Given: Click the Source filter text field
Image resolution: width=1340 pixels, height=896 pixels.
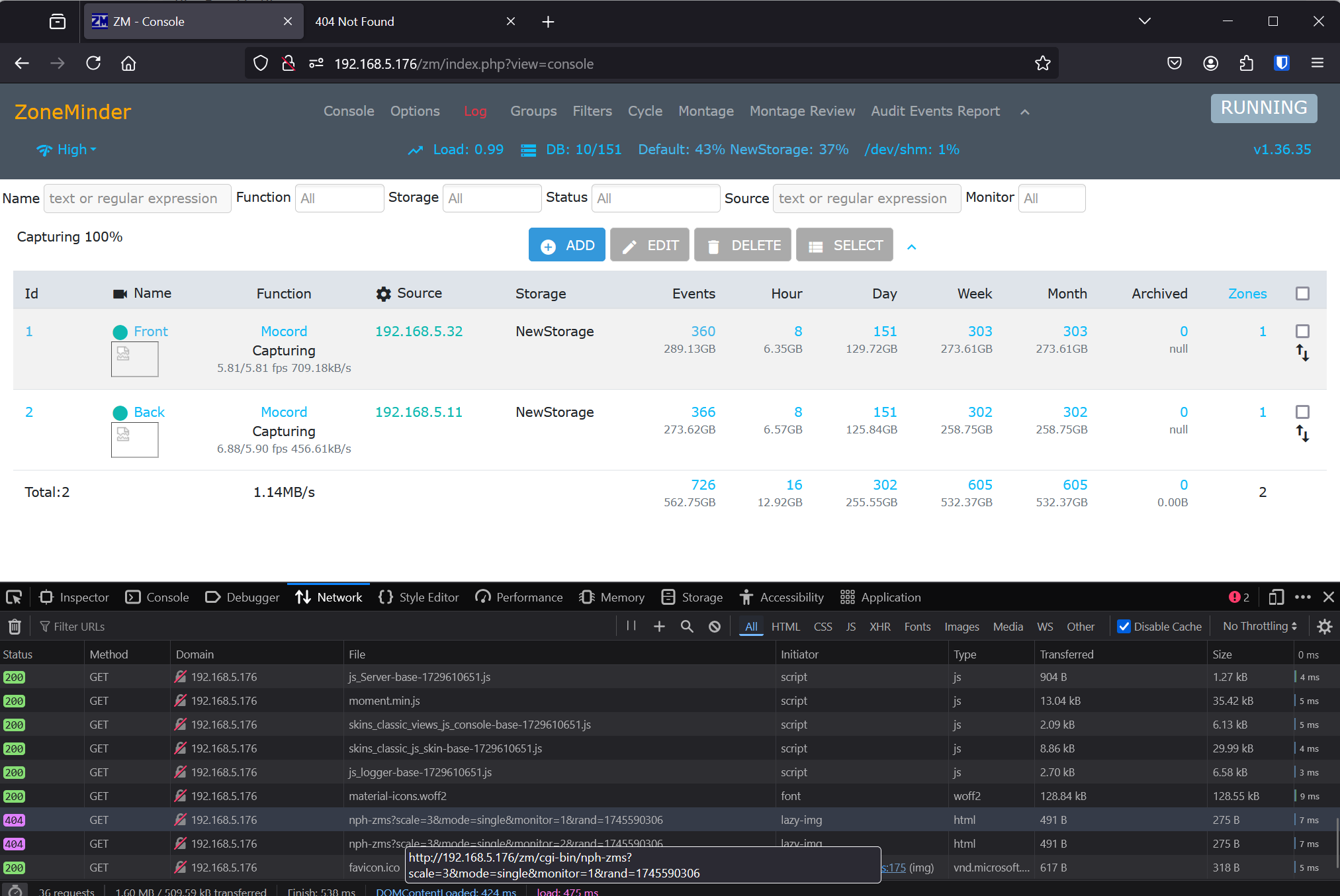Looking at the screenshot, I should point(867,198).
